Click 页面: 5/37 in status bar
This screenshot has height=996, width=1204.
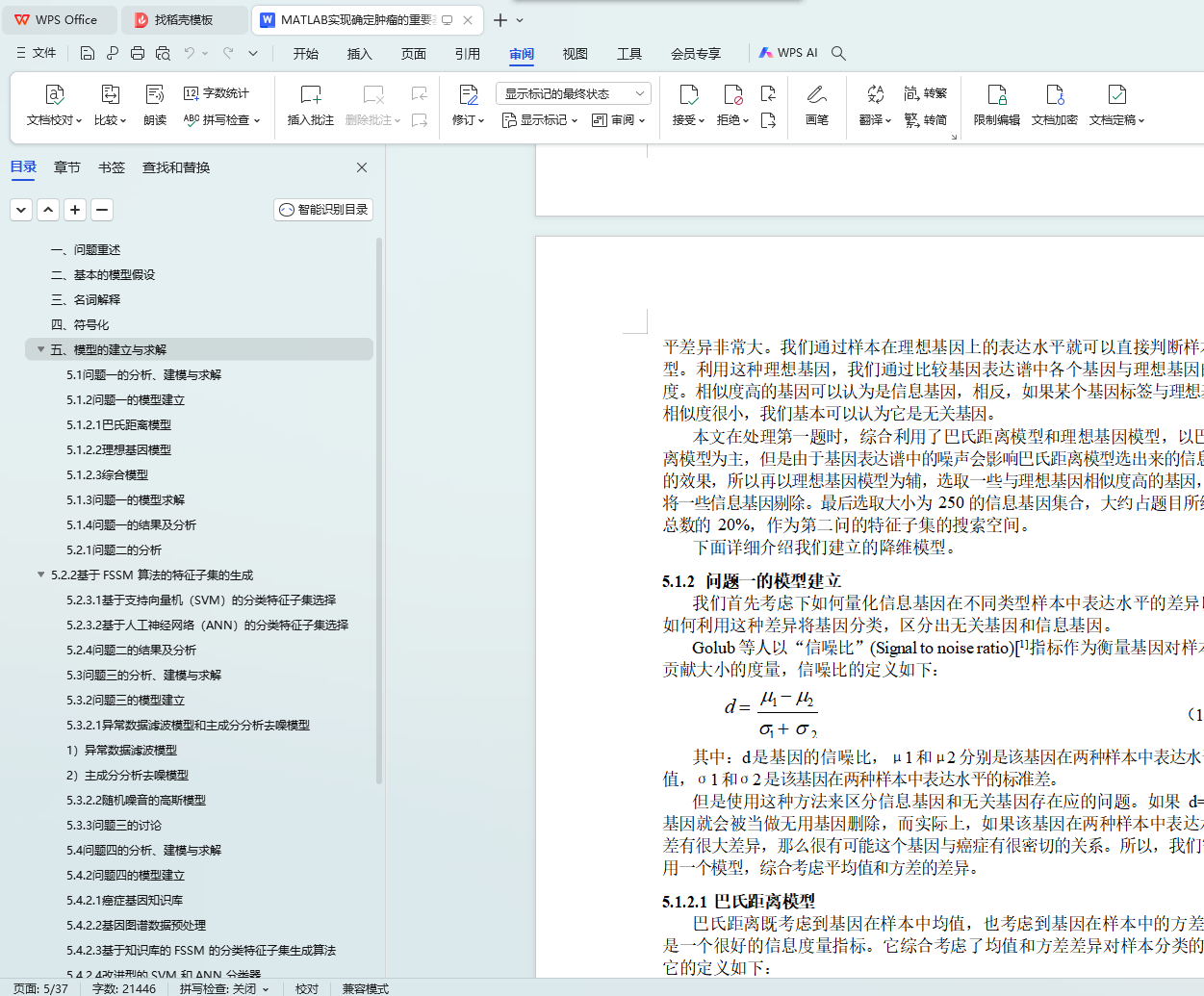coord(40,988)
